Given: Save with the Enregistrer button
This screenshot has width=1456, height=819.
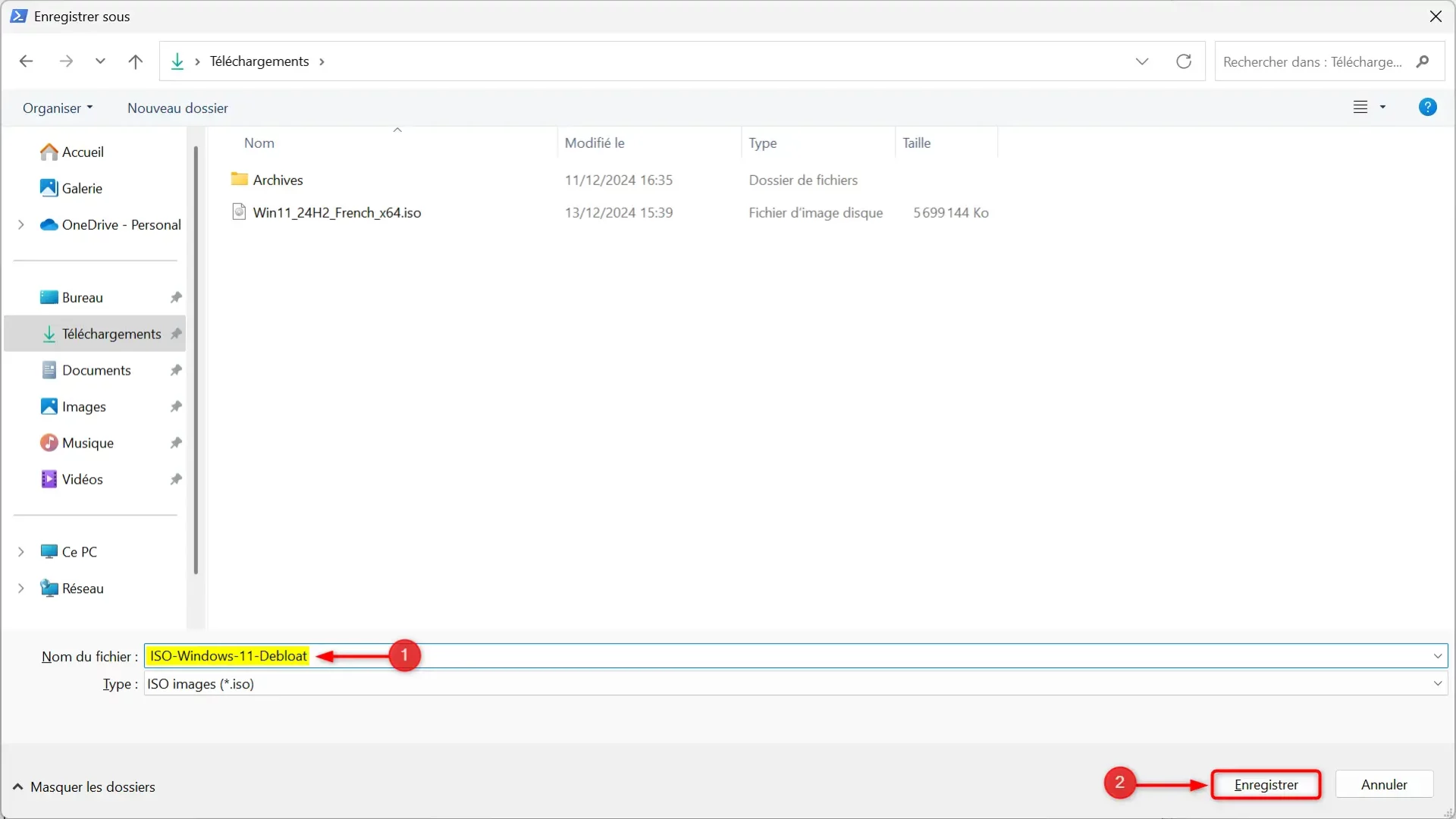Looking at the screenshot, I should click(x=1266, y=785).
